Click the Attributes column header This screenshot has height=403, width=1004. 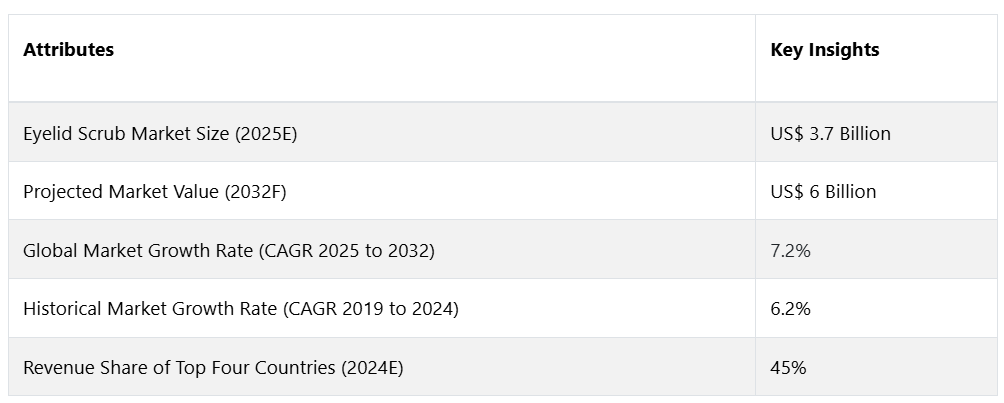pos(382,58)
